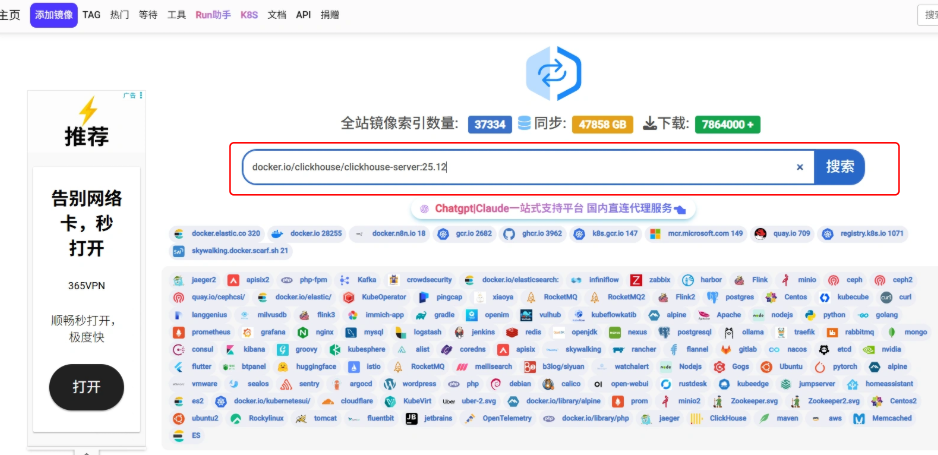This screenshot has width=938, height=455.
Task: Click the cloudflare tag chip
Action: coord(349,401)
